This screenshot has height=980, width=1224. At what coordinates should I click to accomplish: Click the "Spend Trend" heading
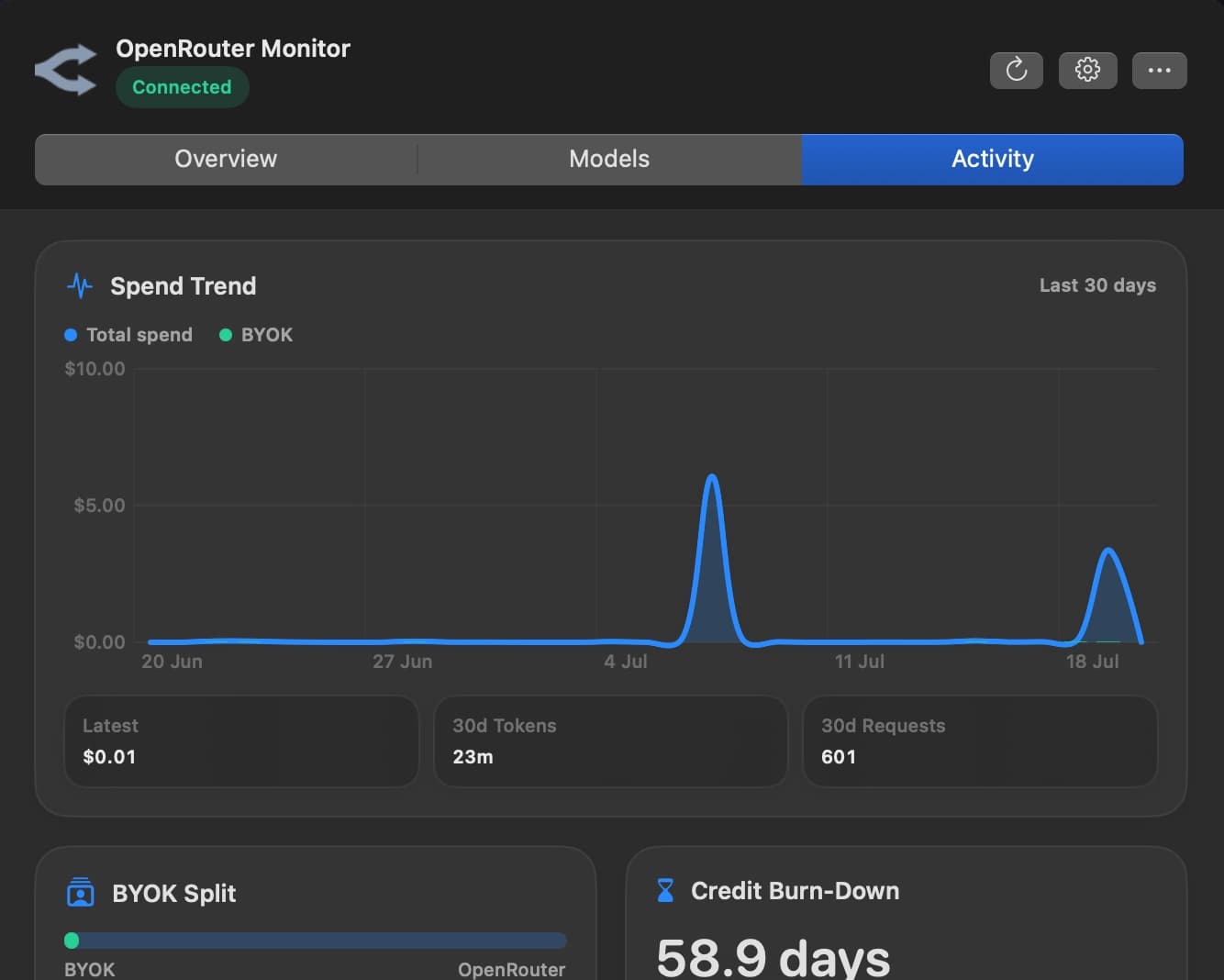184,286
